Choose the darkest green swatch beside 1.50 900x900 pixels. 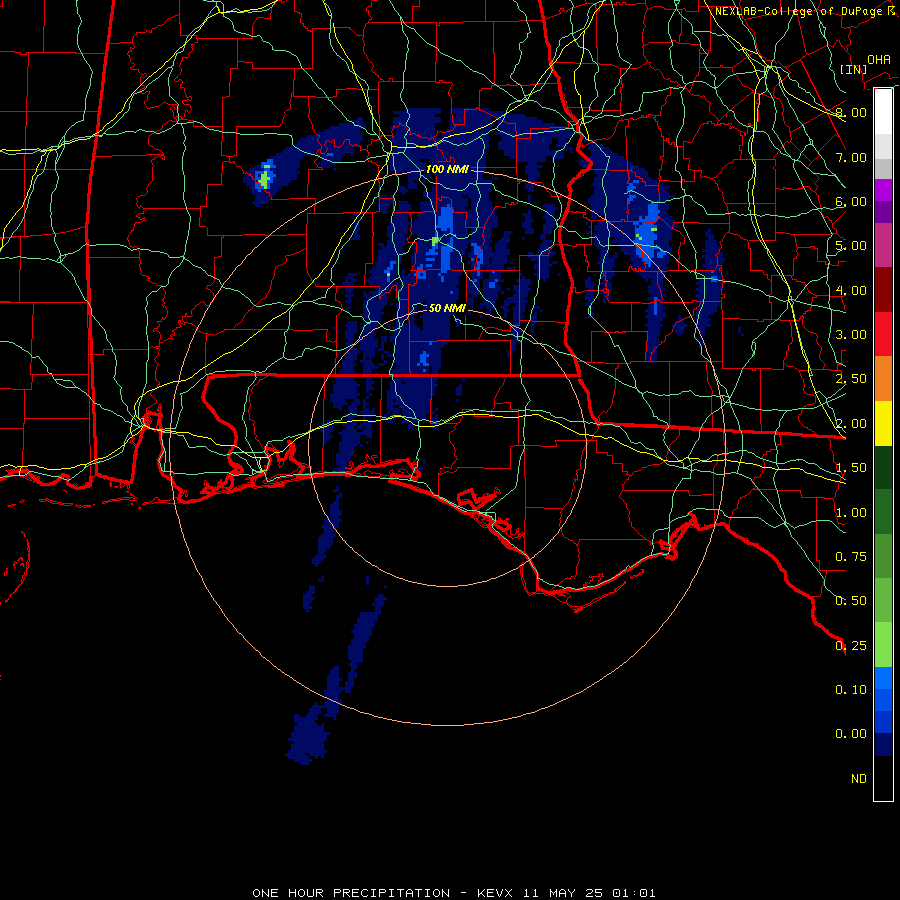[x=883, y=467]
